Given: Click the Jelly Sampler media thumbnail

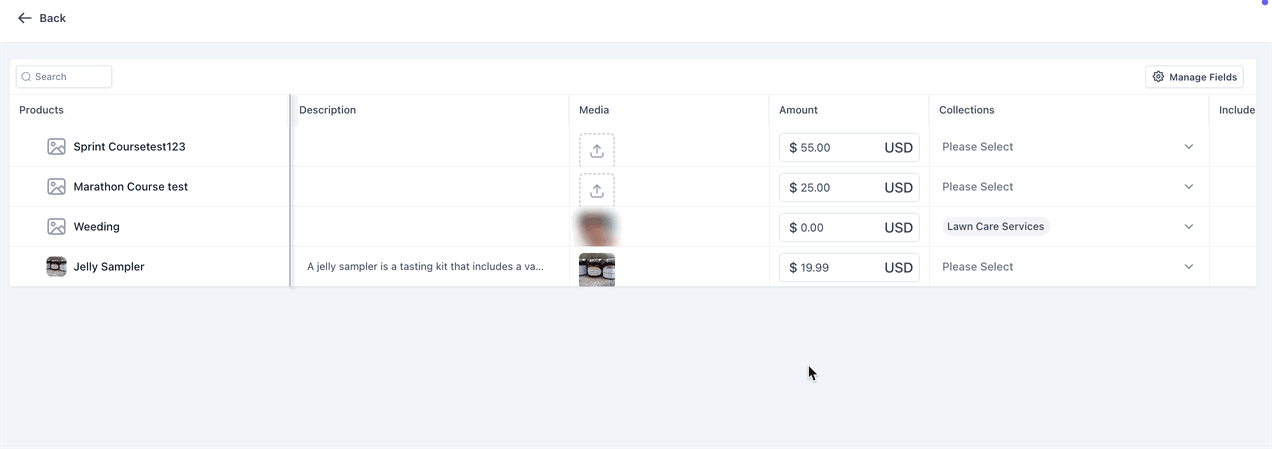Looking at the screenshot, I should pos(597,269).
